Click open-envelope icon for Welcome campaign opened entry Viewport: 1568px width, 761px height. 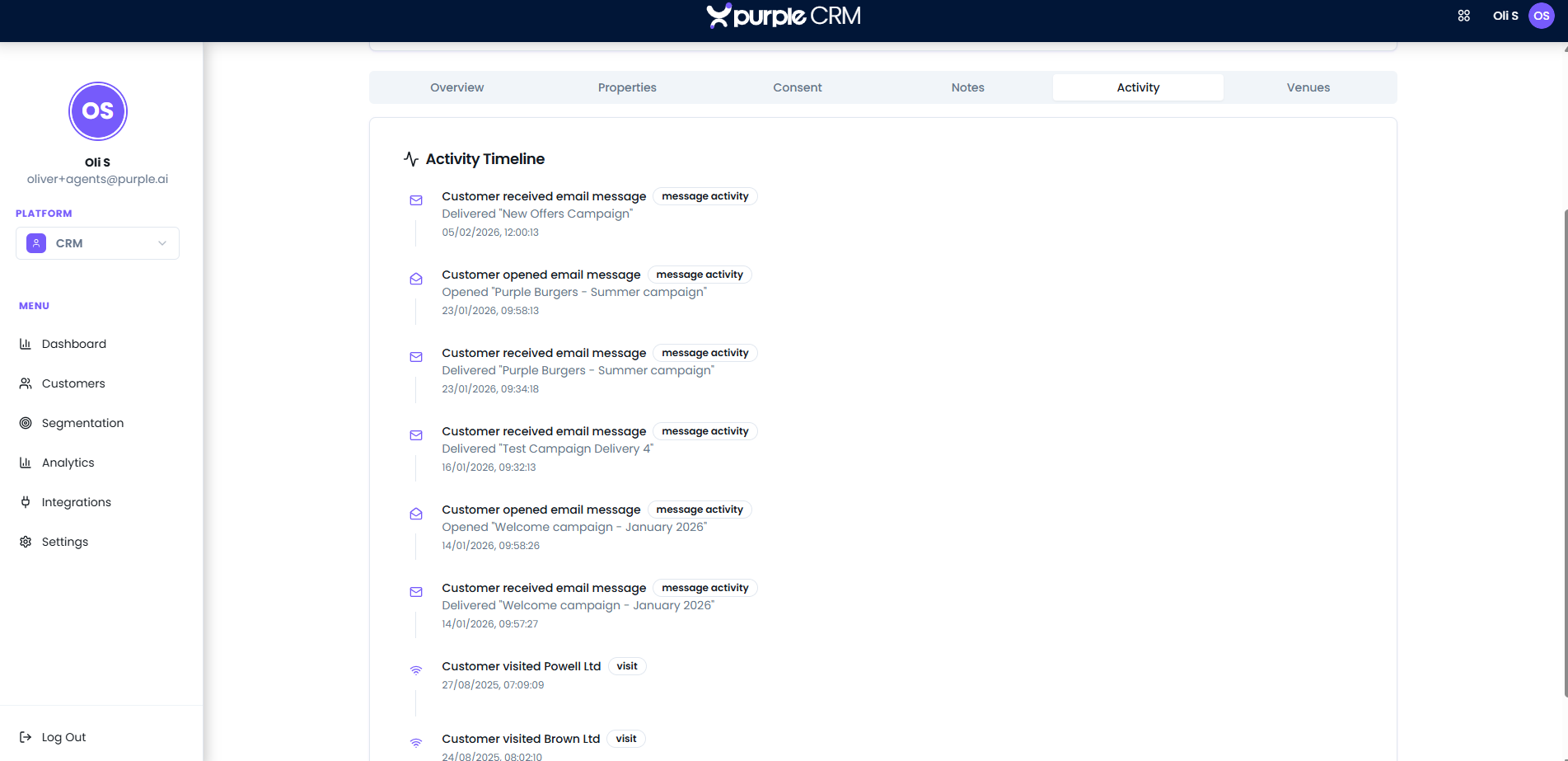[x=416, y=514]
